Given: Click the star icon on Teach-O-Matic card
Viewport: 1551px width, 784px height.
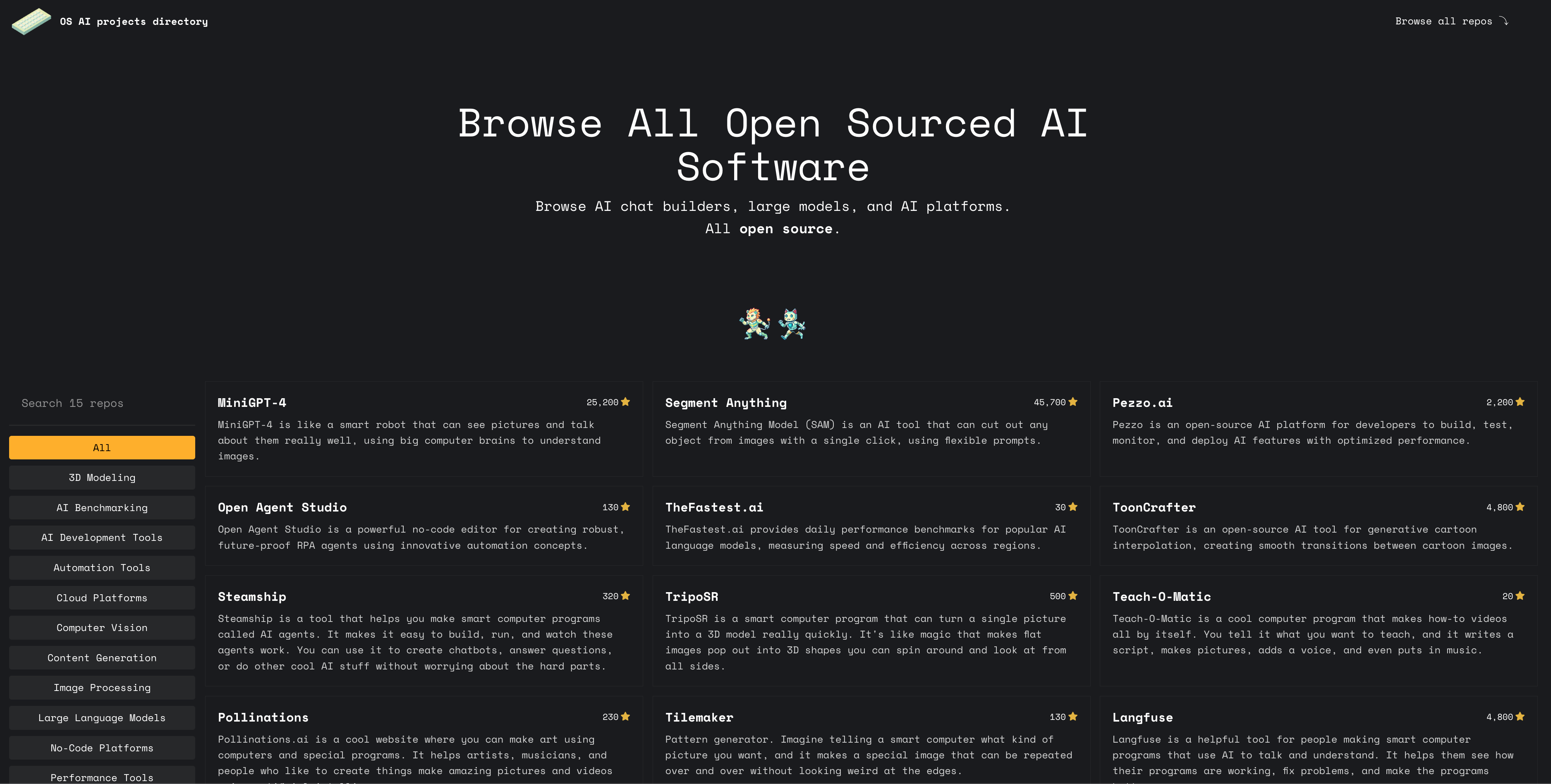Looking at the screenshot, I should click(1520, 595).
